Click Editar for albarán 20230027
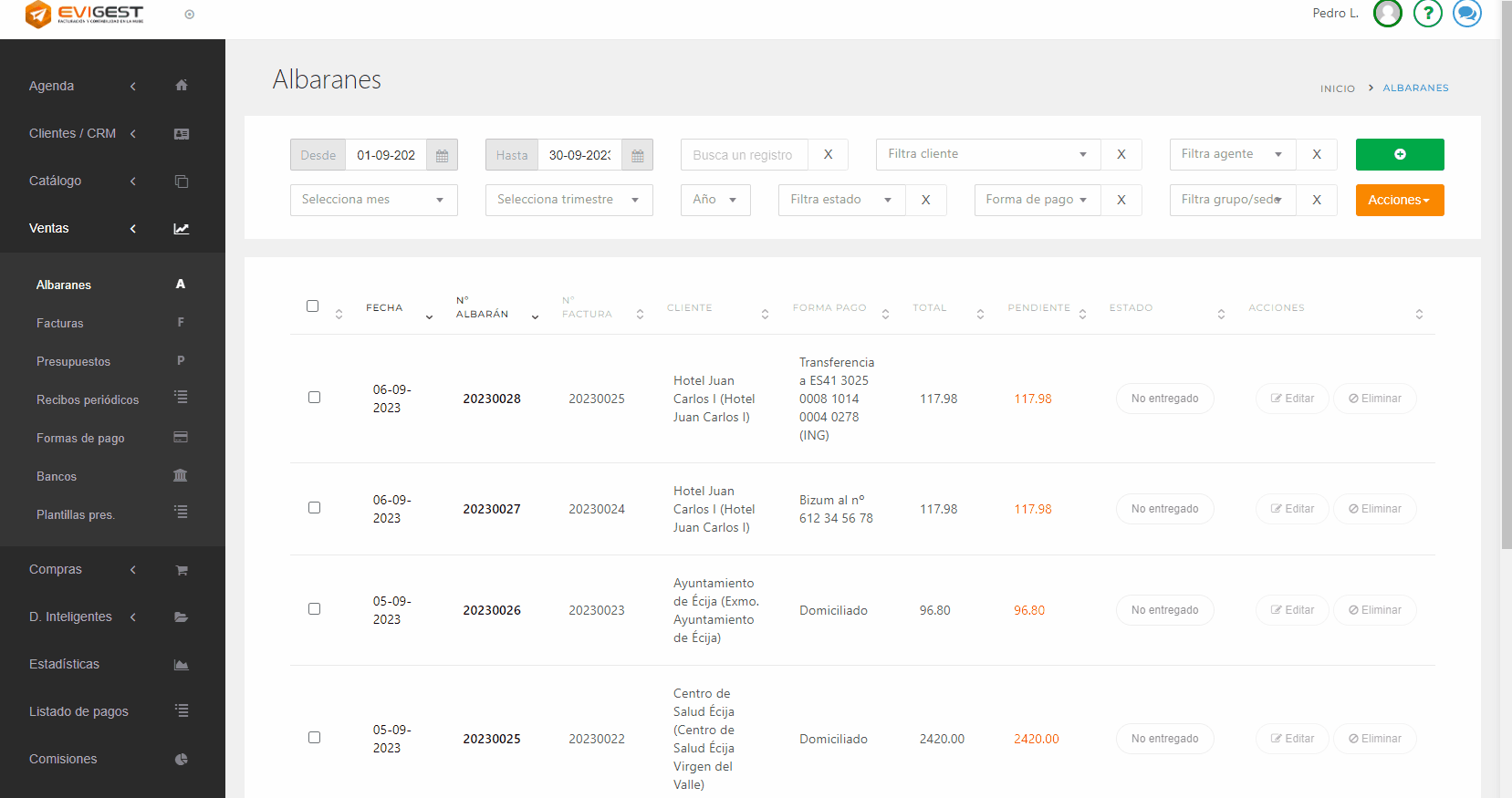Image resolution: width=1512 pixels, height=798 pixels. pos(1292,509)
